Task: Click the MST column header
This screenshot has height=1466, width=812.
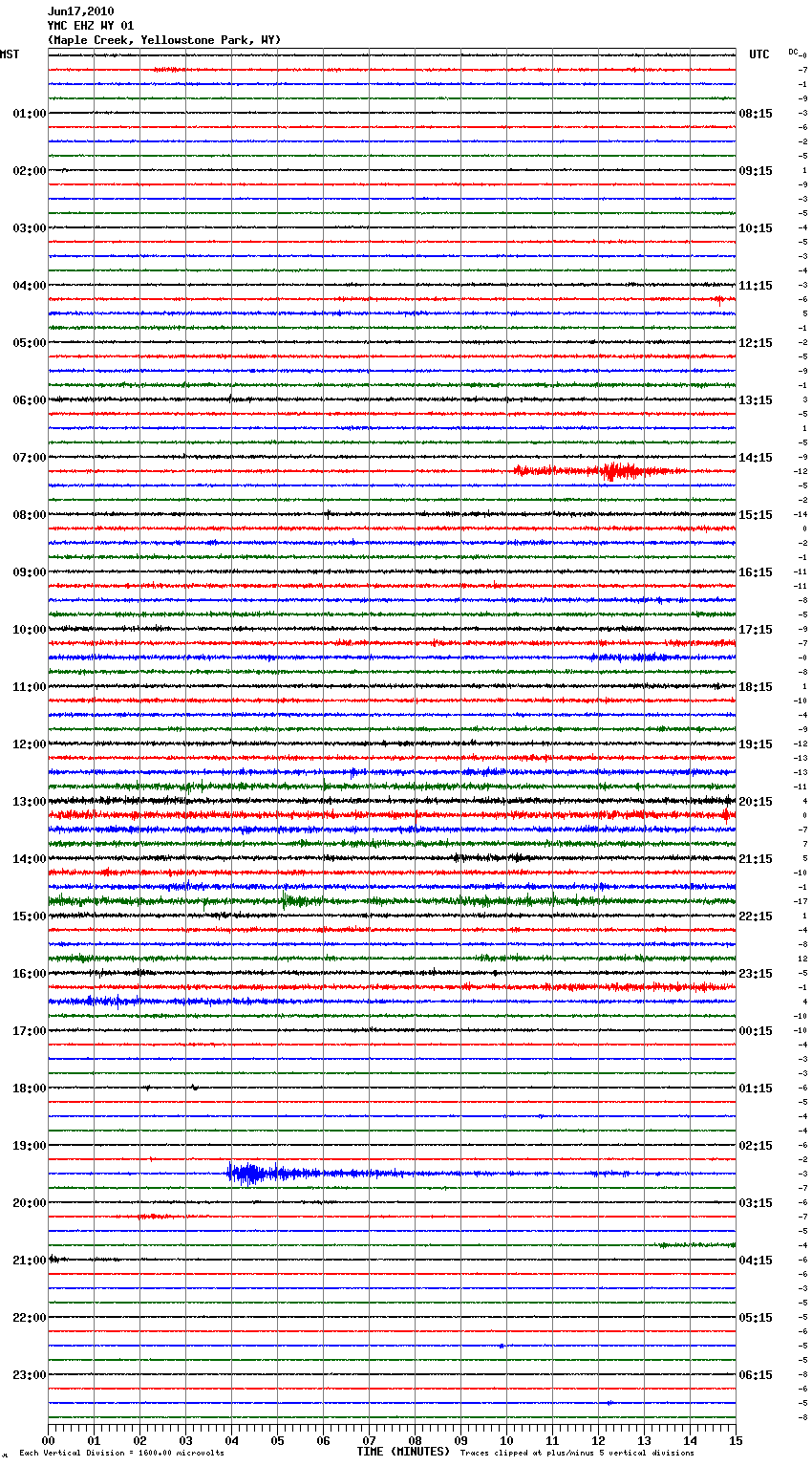Action: (10, 54)
